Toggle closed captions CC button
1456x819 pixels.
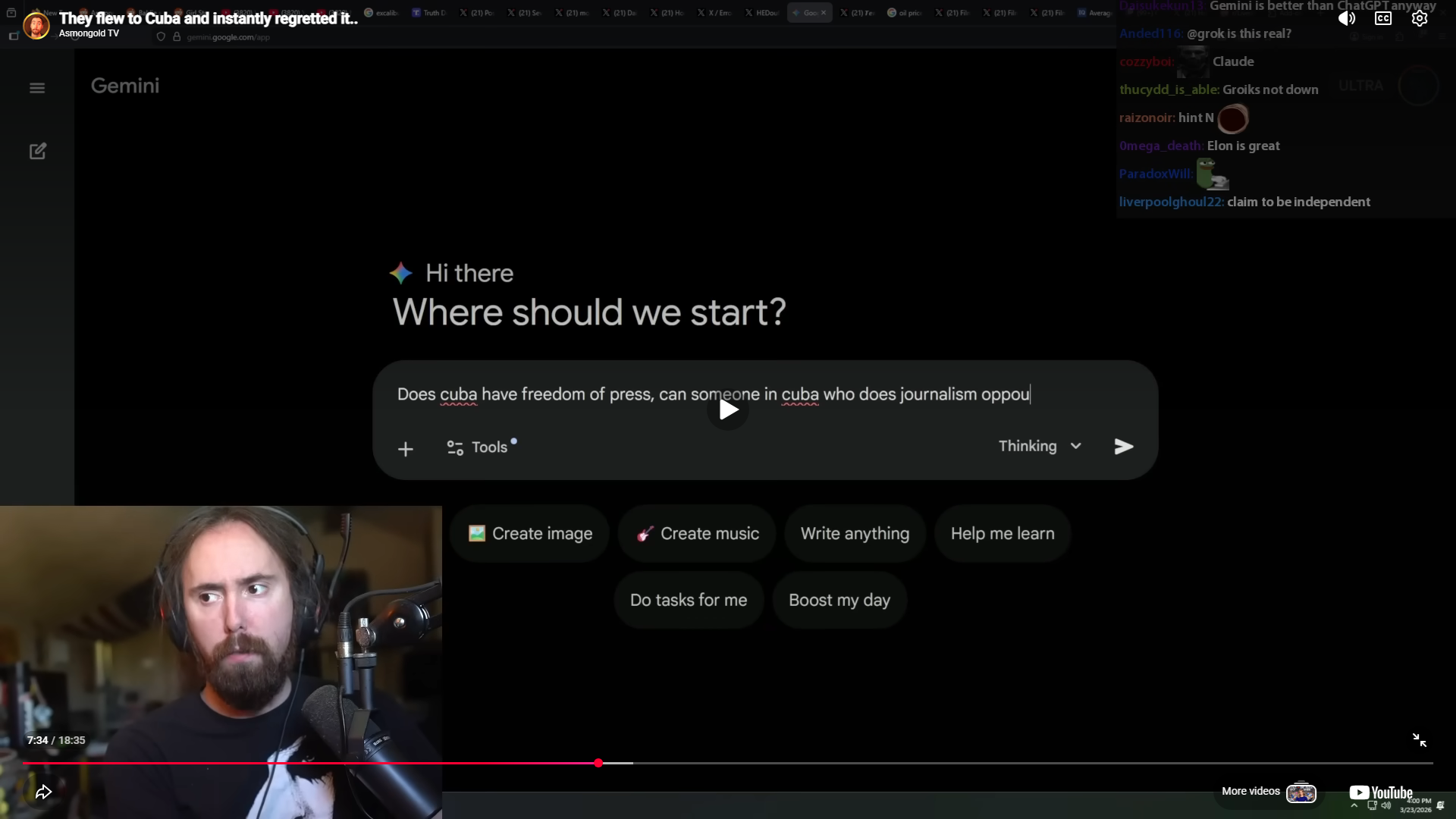pyautogui.click(x=1382, y=18)
